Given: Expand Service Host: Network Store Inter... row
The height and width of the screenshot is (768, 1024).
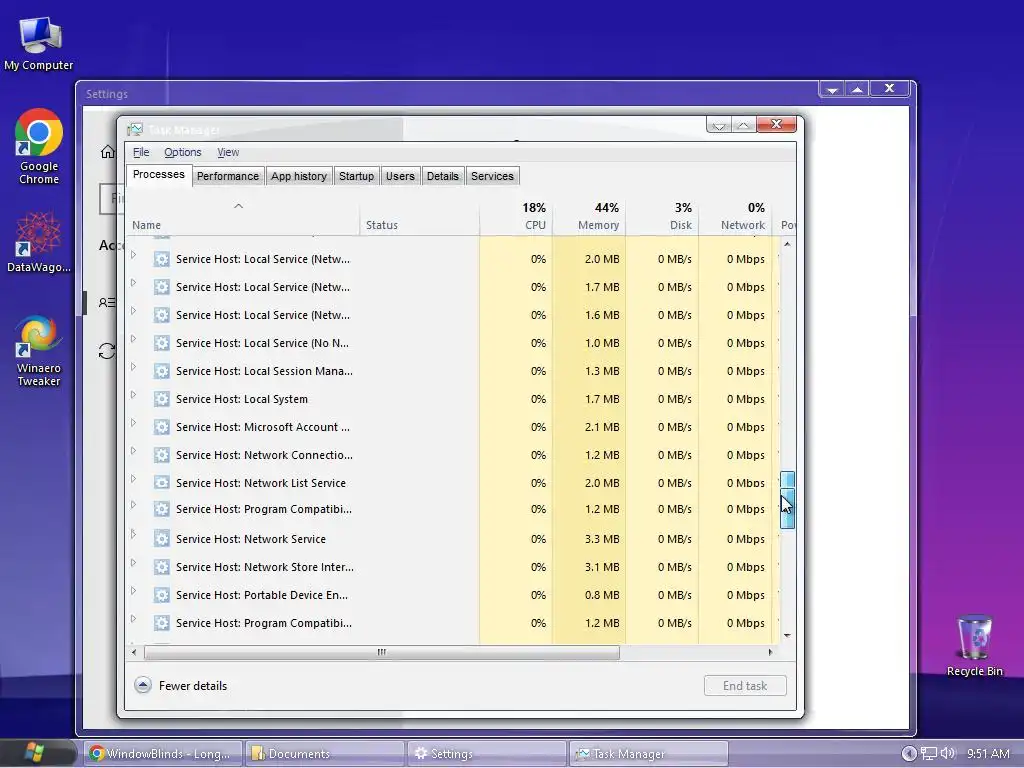Looking at the screenshot, I should (x=133, y=563).
